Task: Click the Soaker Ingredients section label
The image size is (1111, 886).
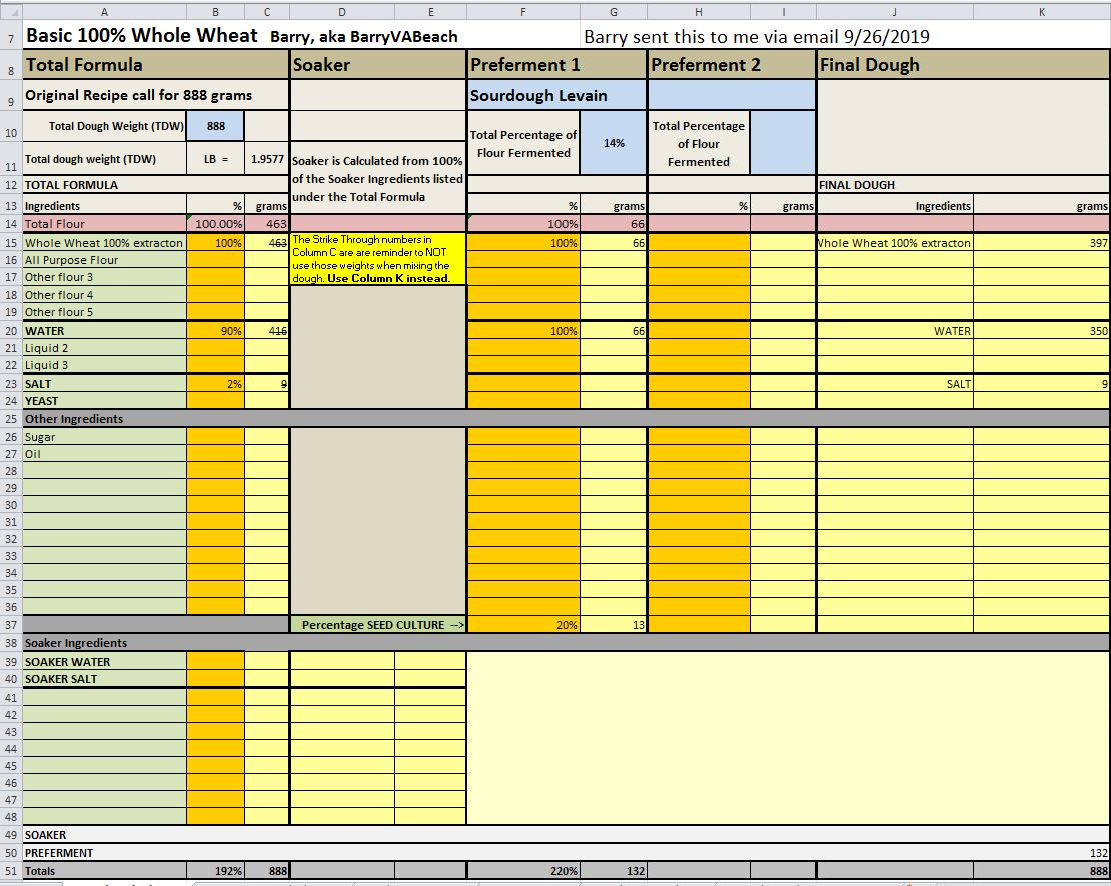Action: click(x=76, y=643)
